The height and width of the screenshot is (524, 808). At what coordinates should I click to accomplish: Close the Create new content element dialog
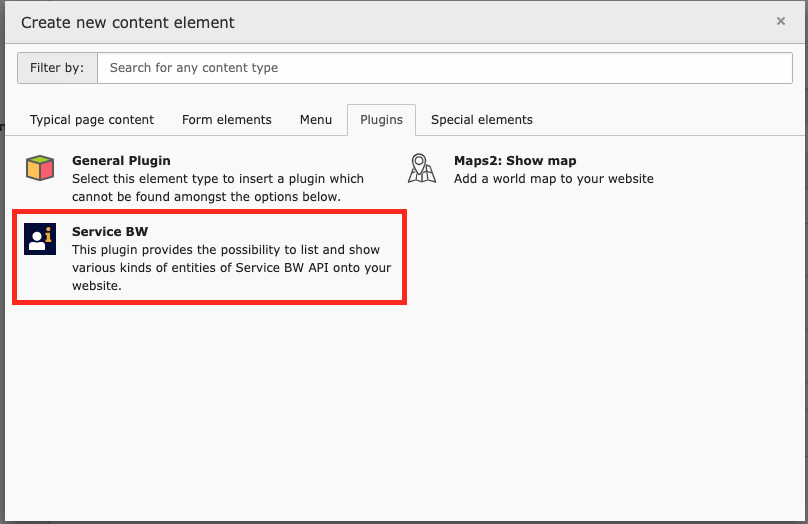[781, 21]
